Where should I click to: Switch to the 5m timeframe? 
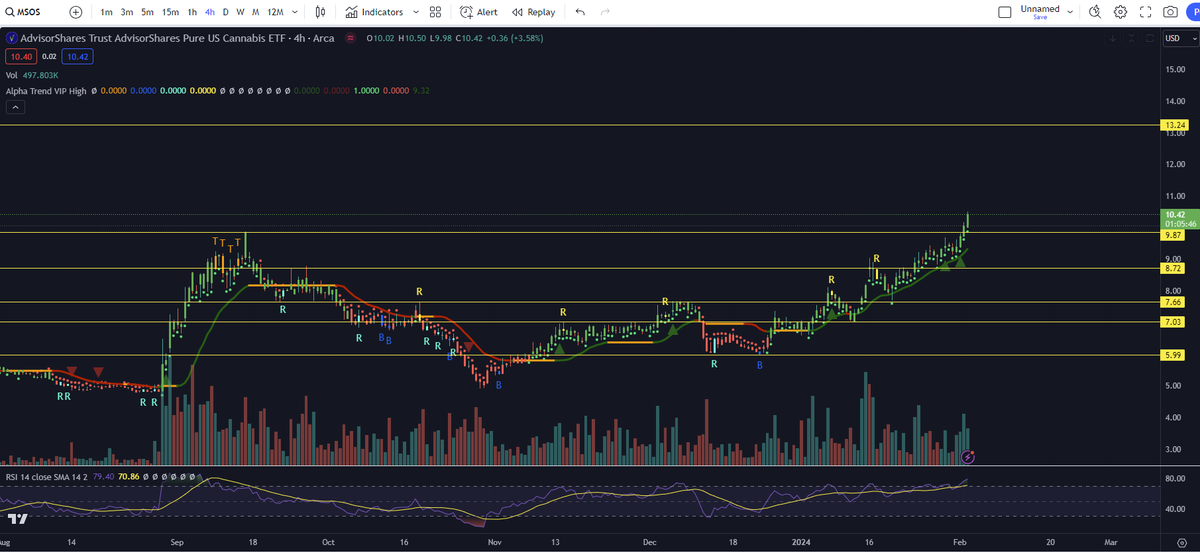click(147, 12)
